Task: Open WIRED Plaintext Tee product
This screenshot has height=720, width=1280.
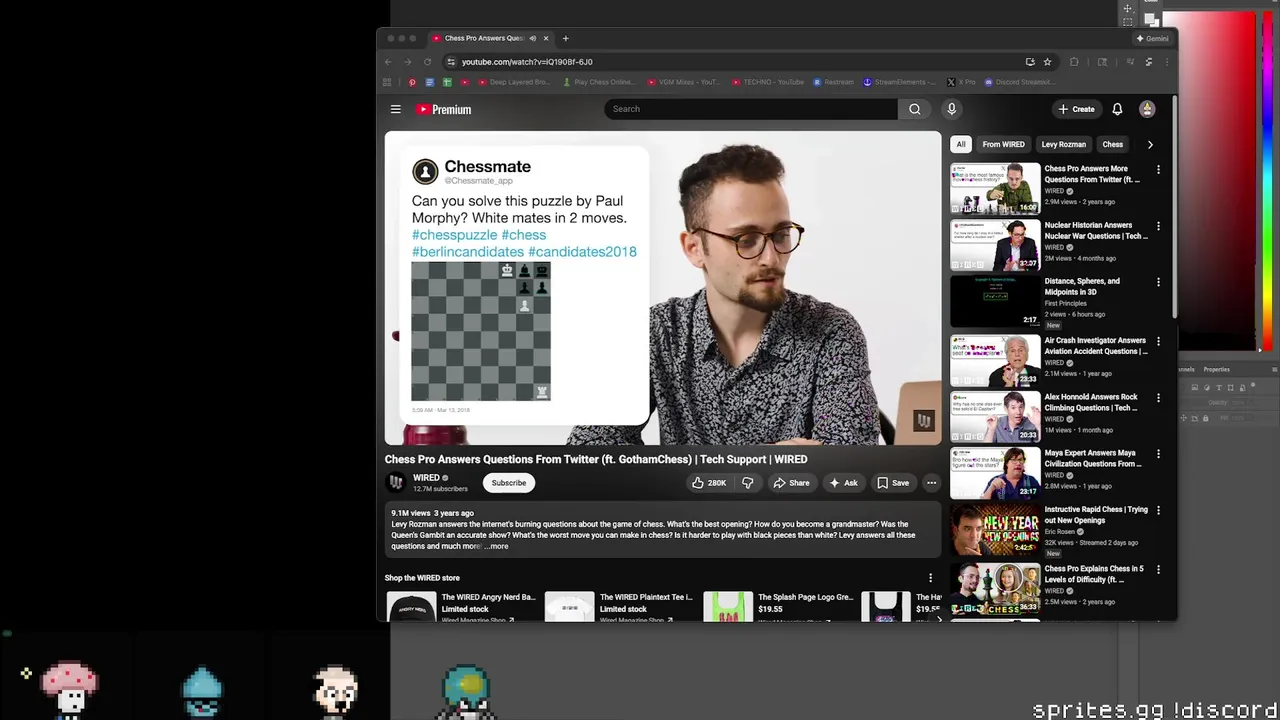Action: (x=619, y=606)
